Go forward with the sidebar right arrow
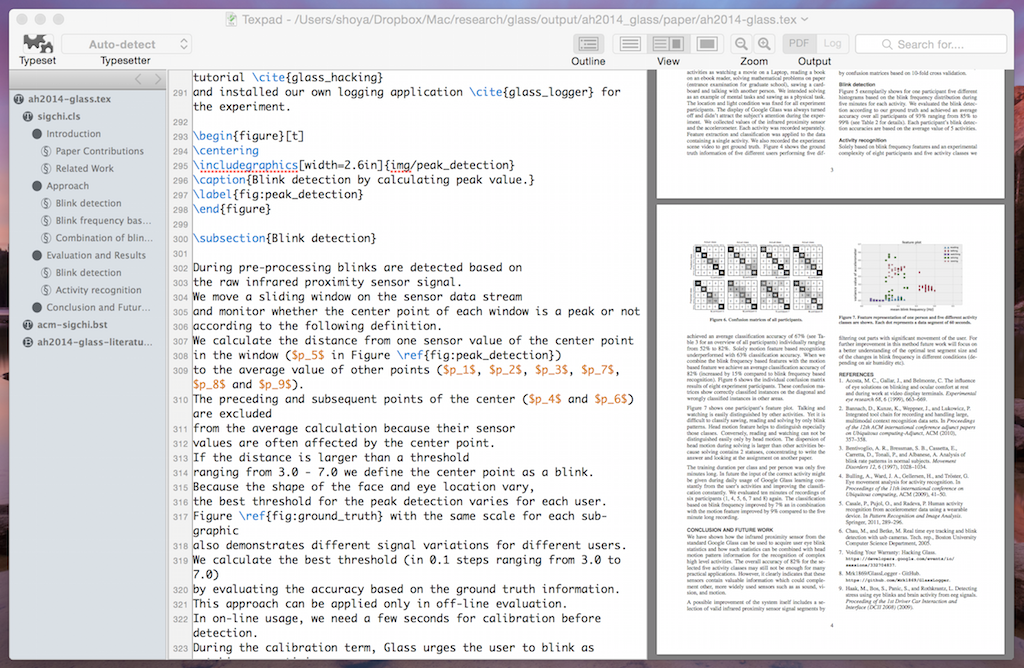1024x668 pixels. tap(157, 79)
